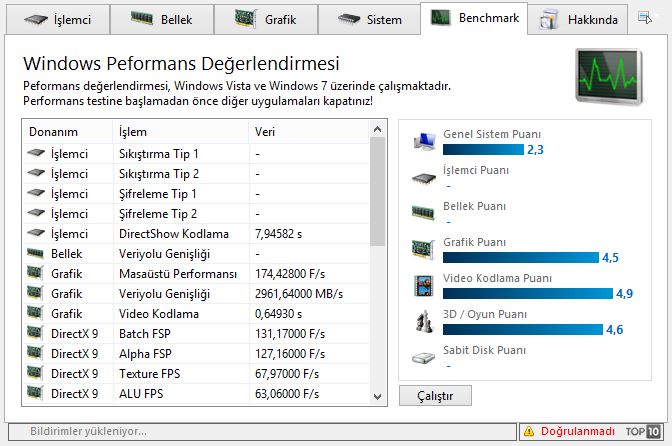This screenshot has height=446, width=672.
Task: Click the 4,9 video encoding score
Action: pyautogui.click(x=624, y=293)
